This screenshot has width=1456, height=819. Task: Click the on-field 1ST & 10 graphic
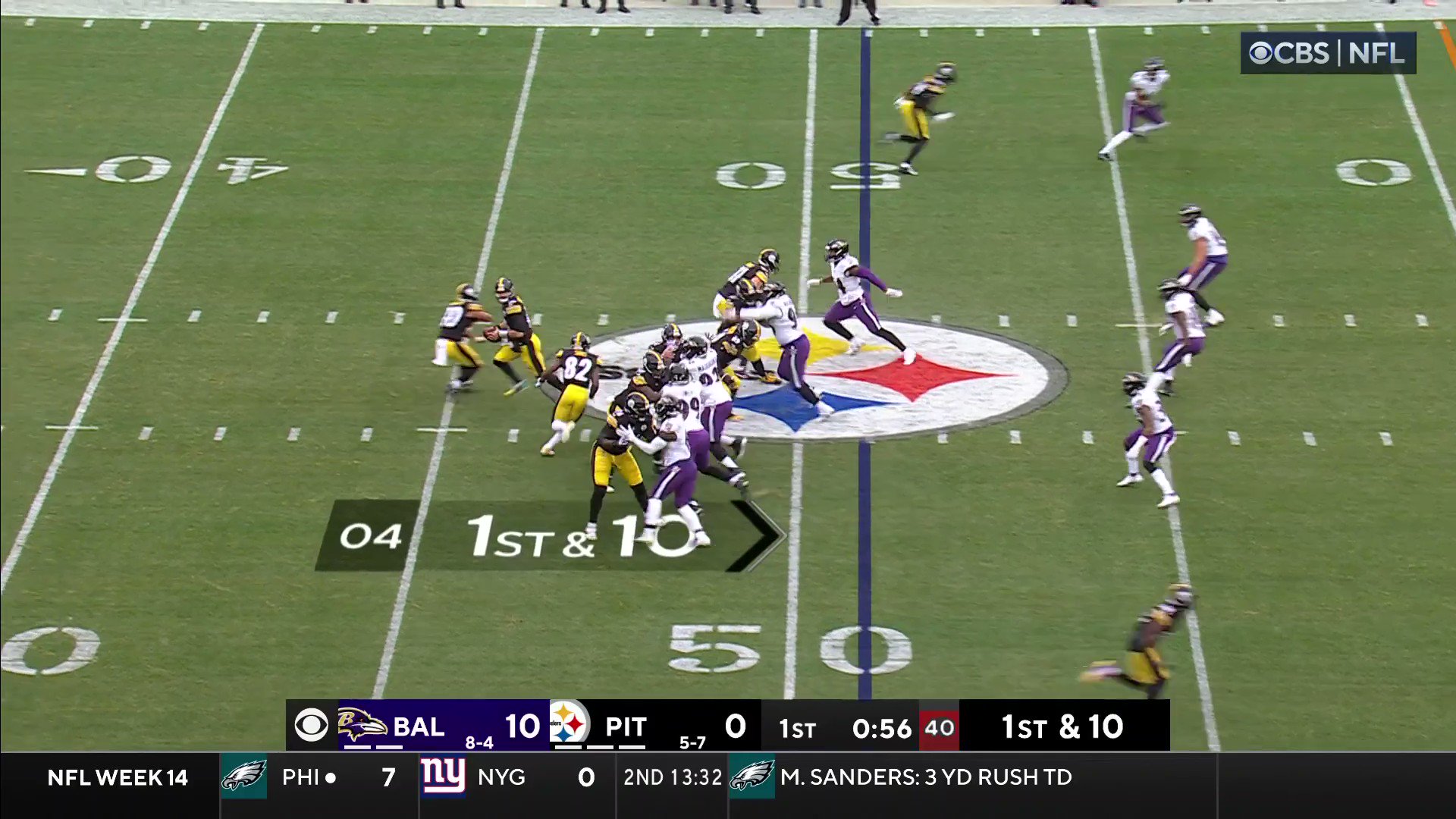(582, 536)
